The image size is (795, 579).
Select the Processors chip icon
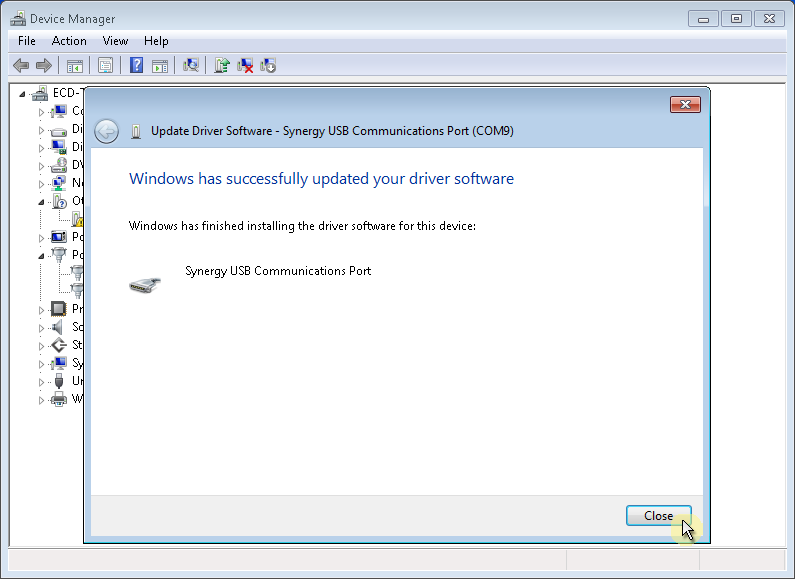[x=59, y=309]
